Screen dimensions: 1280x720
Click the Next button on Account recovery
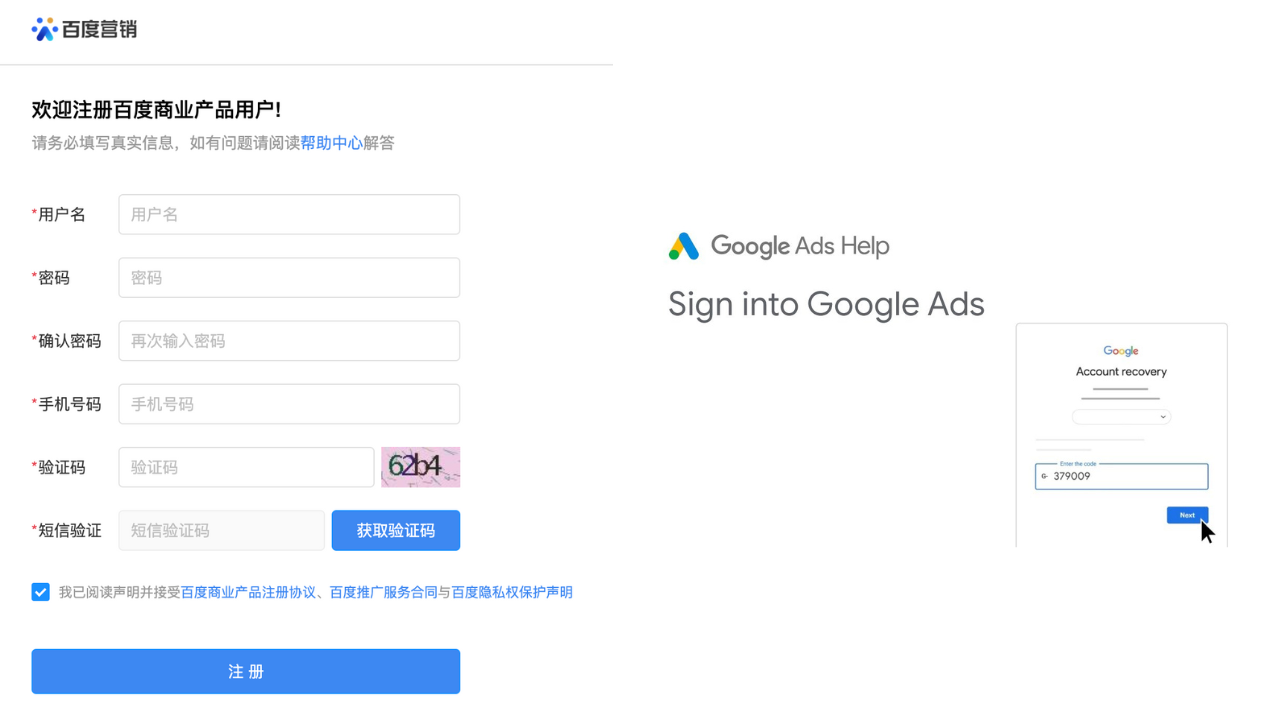tap(1187, 515)
